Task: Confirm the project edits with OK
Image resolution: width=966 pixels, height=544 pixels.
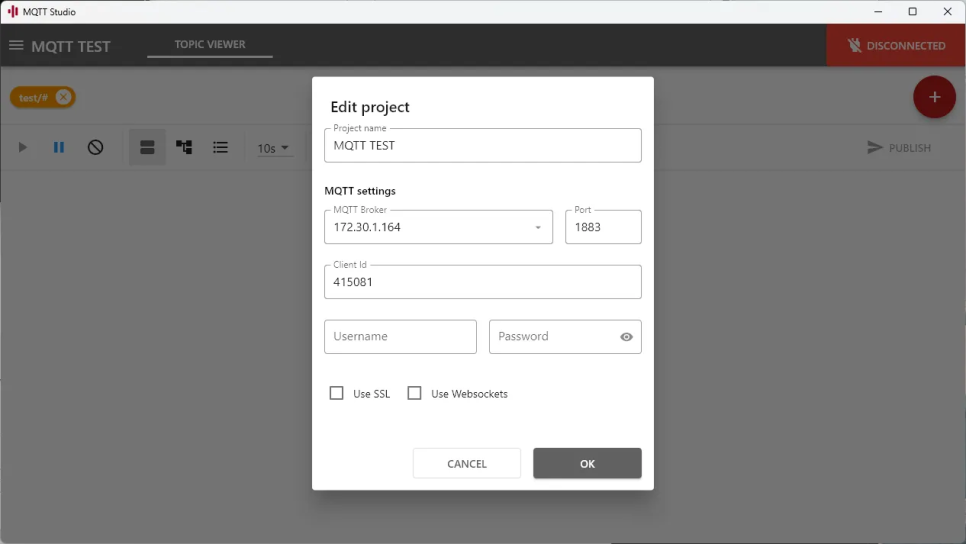Action: [587, 463]
